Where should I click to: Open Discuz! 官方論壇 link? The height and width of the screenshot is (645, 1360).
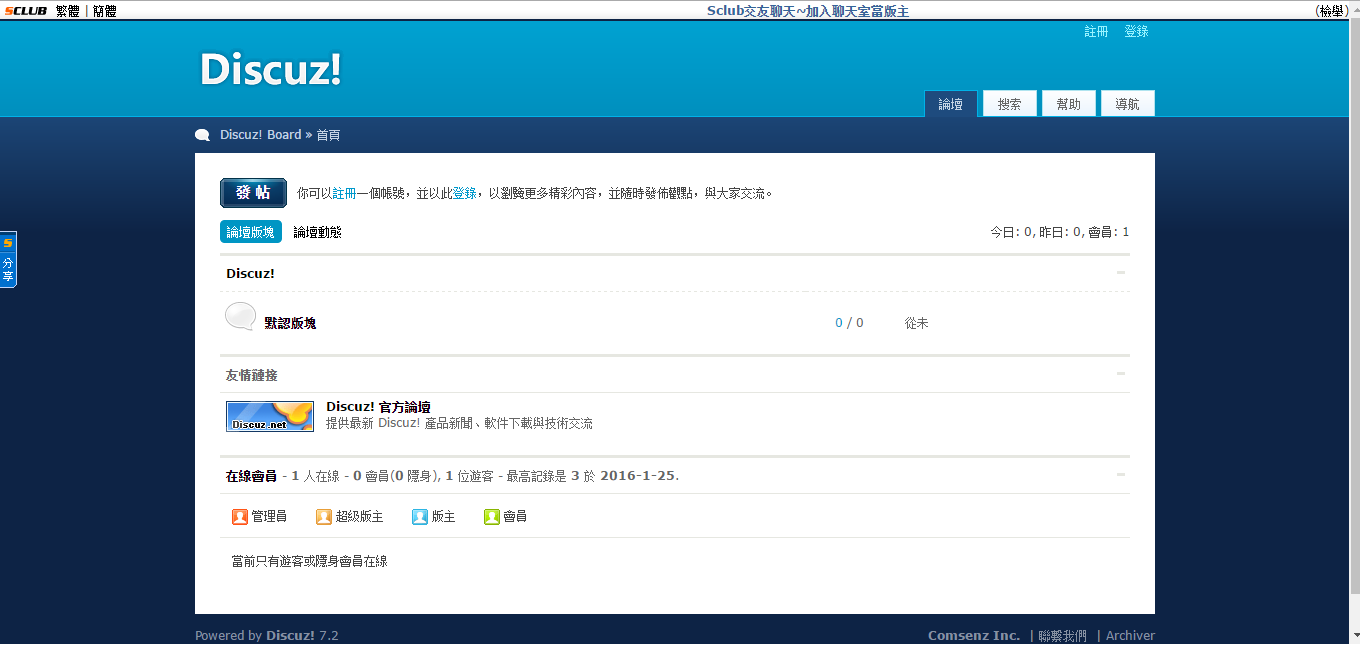pyautogui.click(x=378, y=407)
